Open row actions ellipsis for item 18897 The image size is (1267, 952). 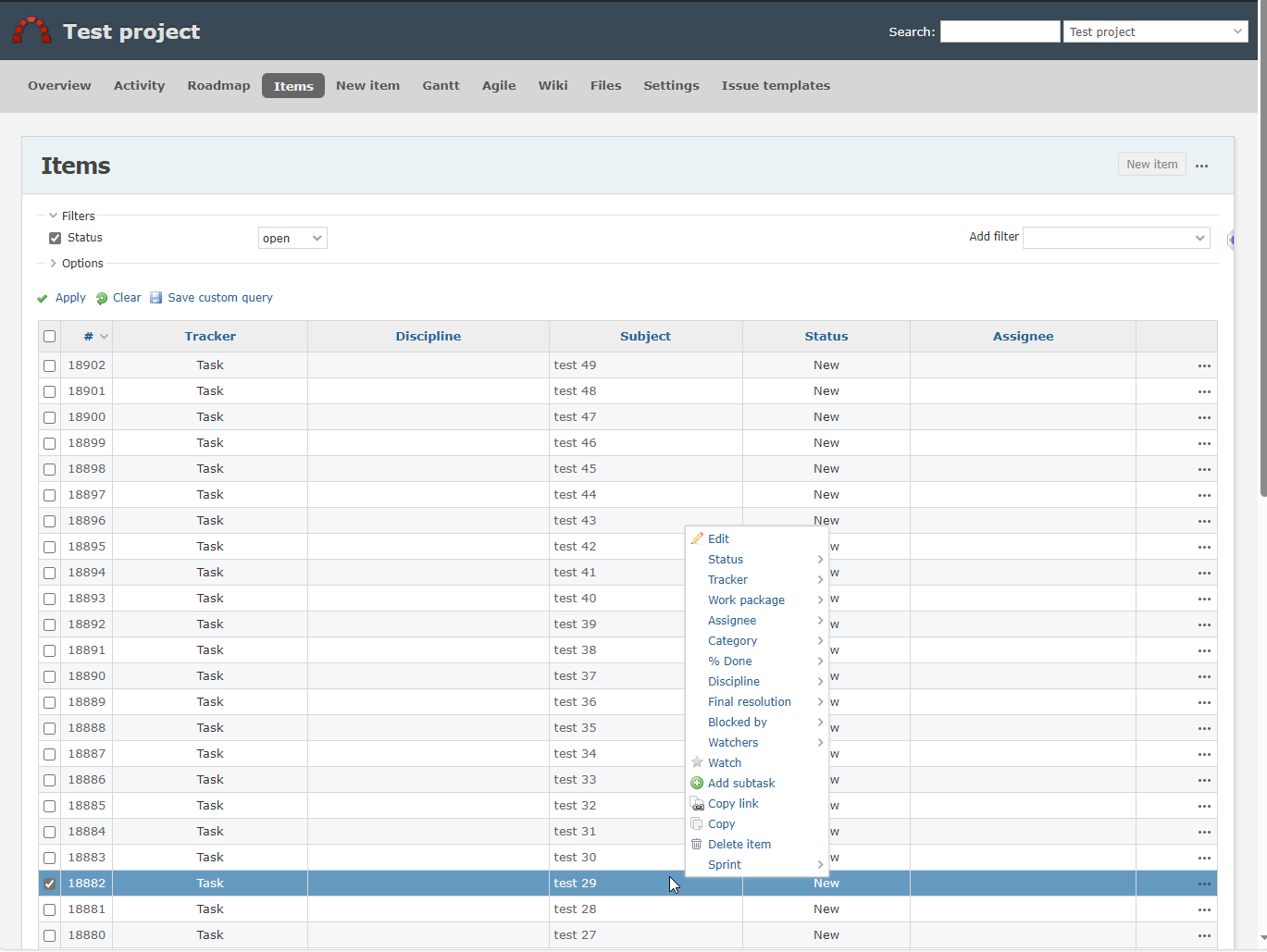click(1204, 495)
